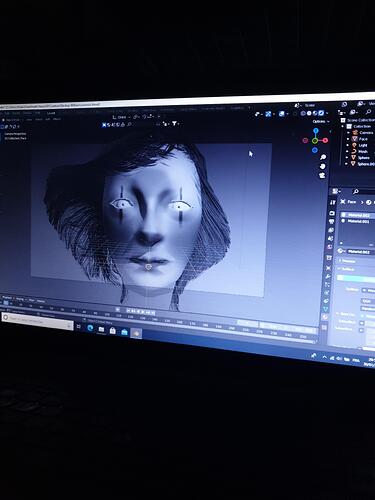Click the surface color gradient swatch
The width and height of the screenshot is (375, 500).
click(356, 278)
